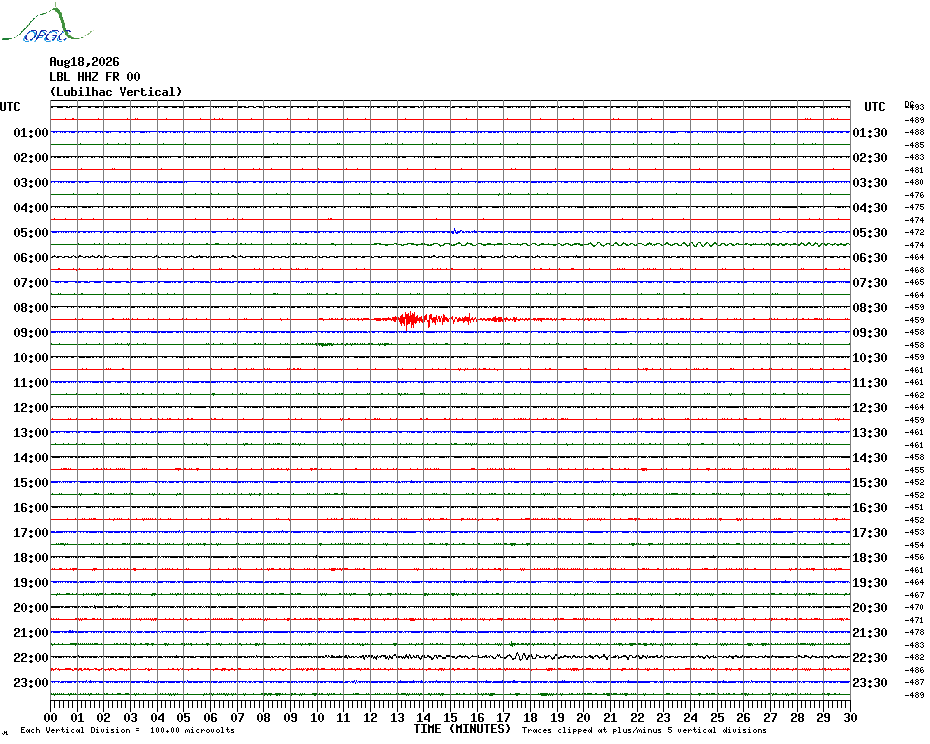The image size is (930, 744).
Task: Click the DC offset value -482
Action: 915,657
